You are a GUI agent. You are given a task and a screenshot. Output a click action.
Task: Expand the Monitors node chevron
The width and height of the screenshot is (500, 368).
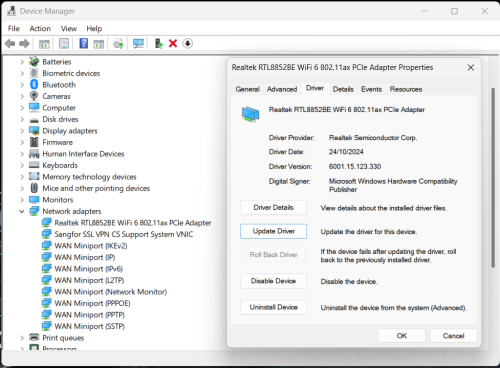22,200
